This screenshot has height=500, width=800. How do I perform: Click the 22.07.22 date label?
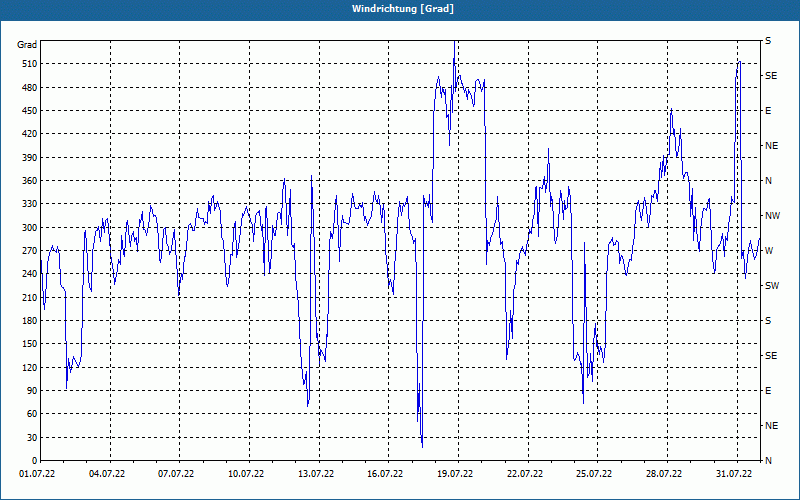click(x=524, y=474)
